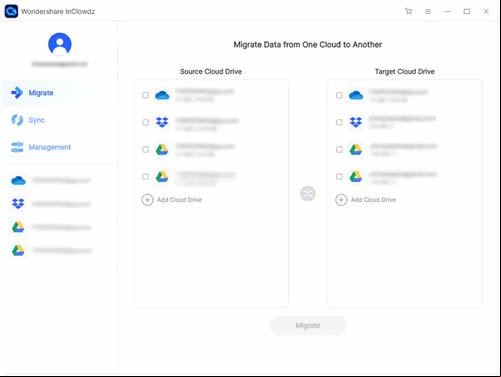The image size is (501, 377).
Task: Click OneDrive cloud icon in Source list
Action: pyautogui.click(x=162, y=95)
